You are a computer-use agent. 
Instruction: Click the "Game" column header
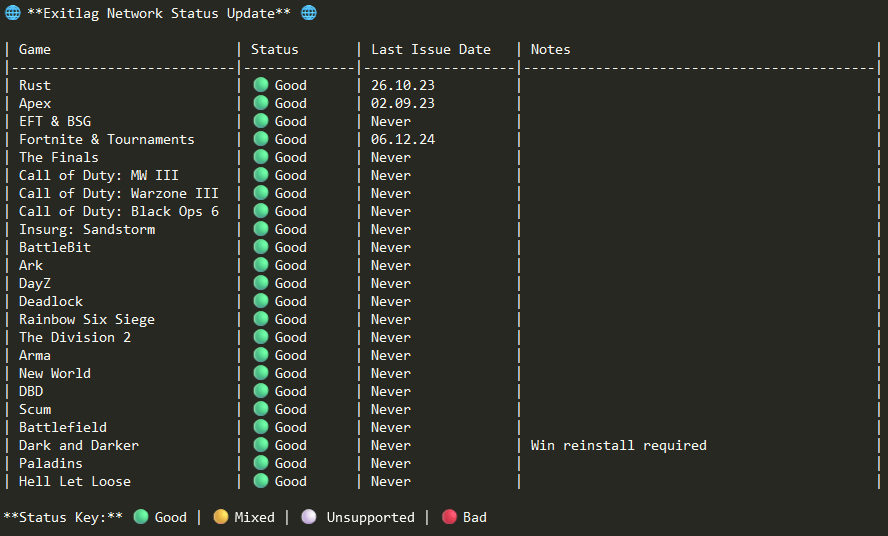tap(35, 49)
